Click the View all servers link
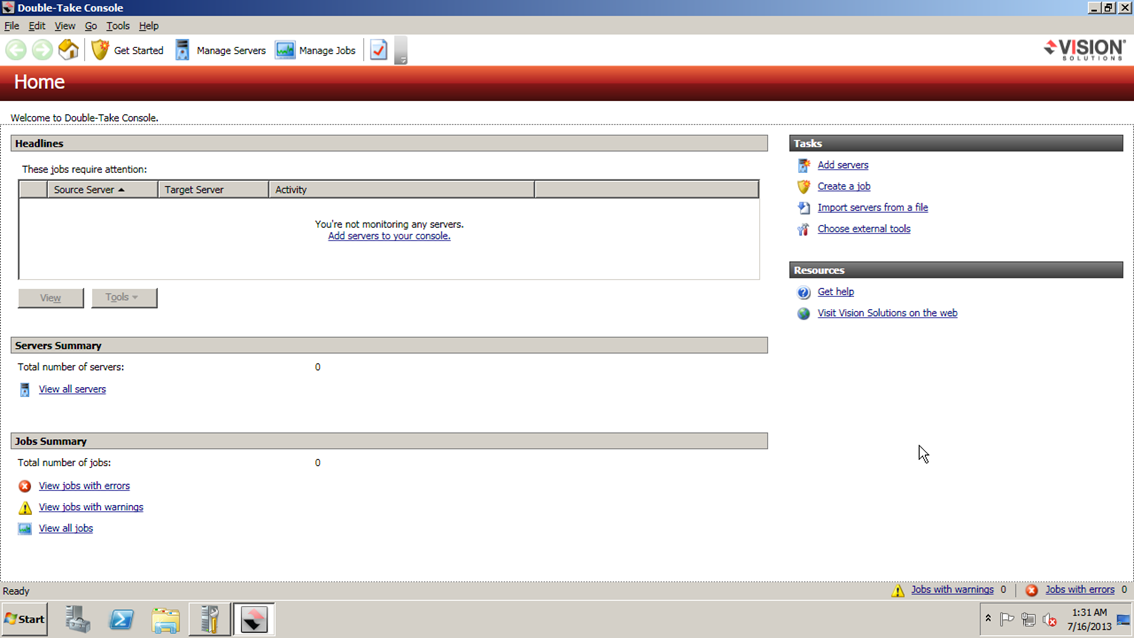 pyautogui.click(x=72, y=390)
